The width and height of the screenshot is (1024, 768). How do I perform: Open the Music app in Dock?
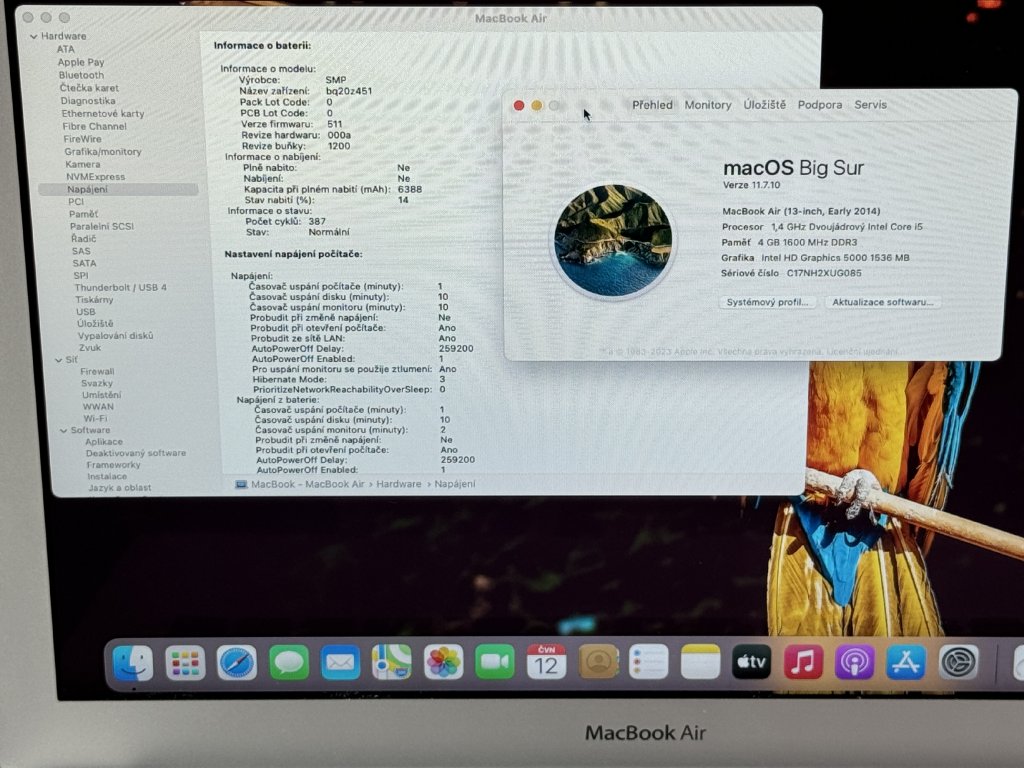[x=803, y=662]
